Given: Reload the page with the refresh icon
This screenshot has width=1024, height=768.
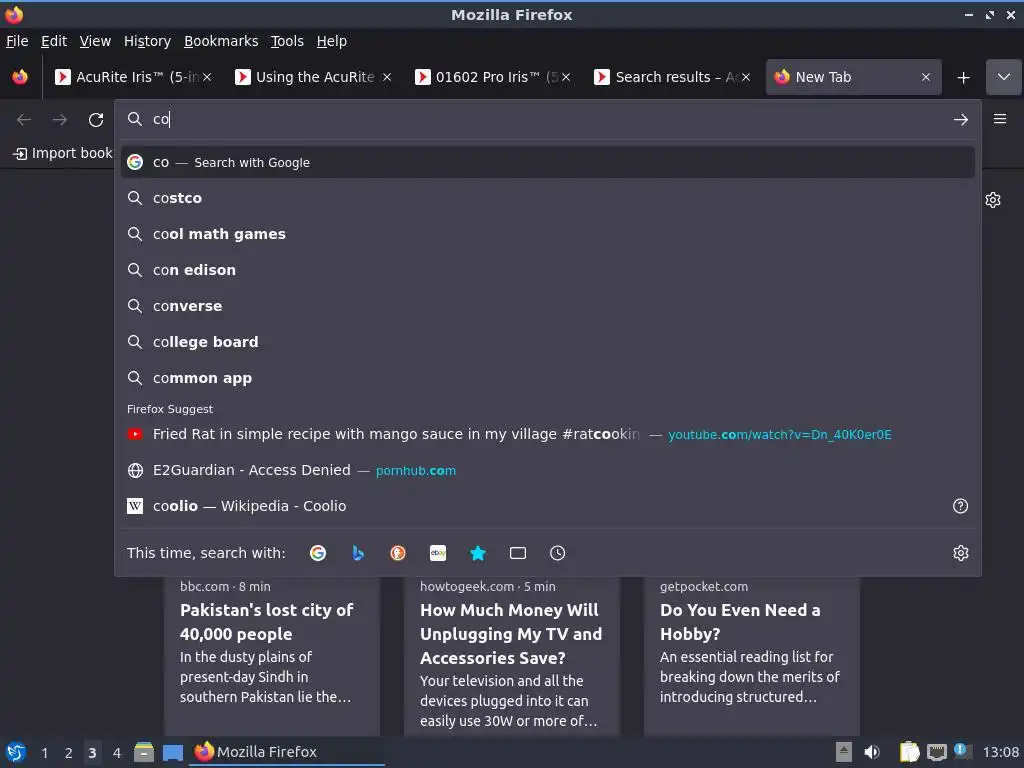Looking at the screenshot, I should (x=96, y=120).
